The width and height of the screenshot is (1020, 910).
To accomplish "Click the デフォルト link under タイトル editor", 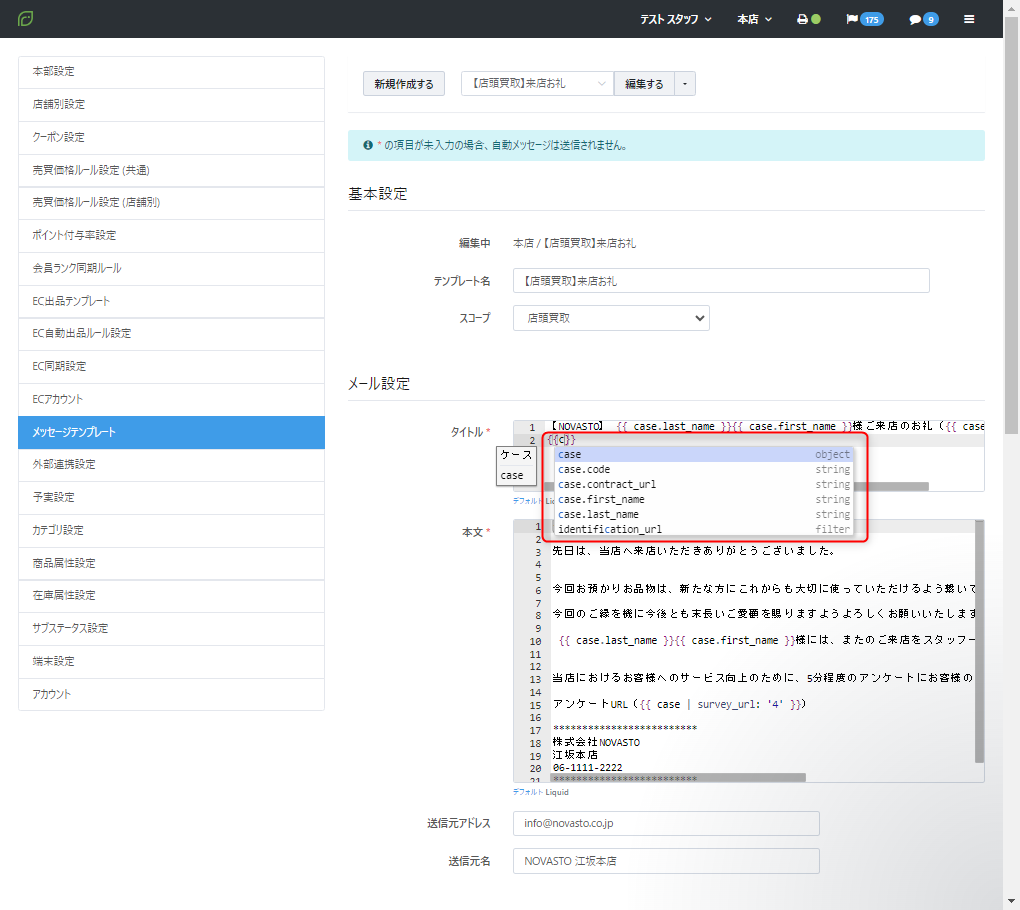I will pos(527,501).
